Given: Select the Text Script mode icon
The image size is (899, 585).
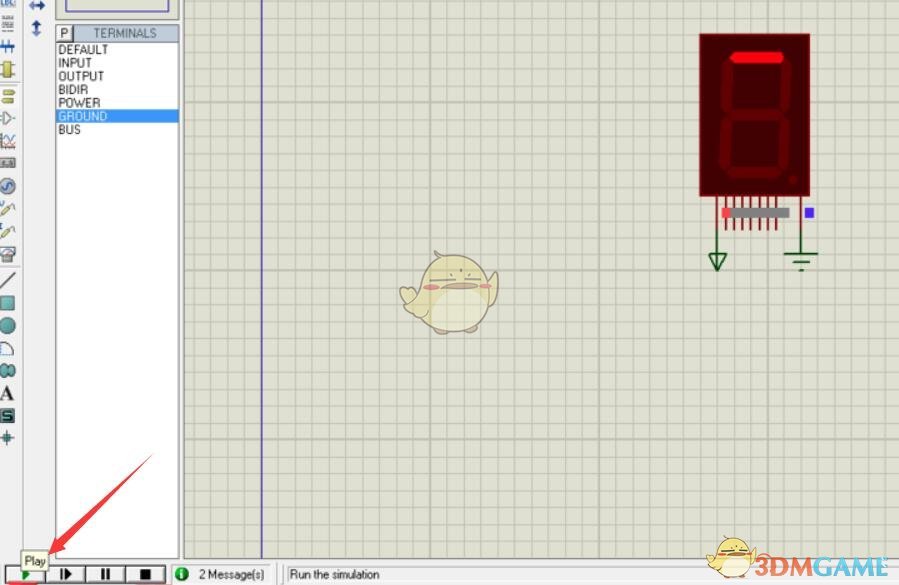Looking at the screenshot, I should [x=7, y=23].
